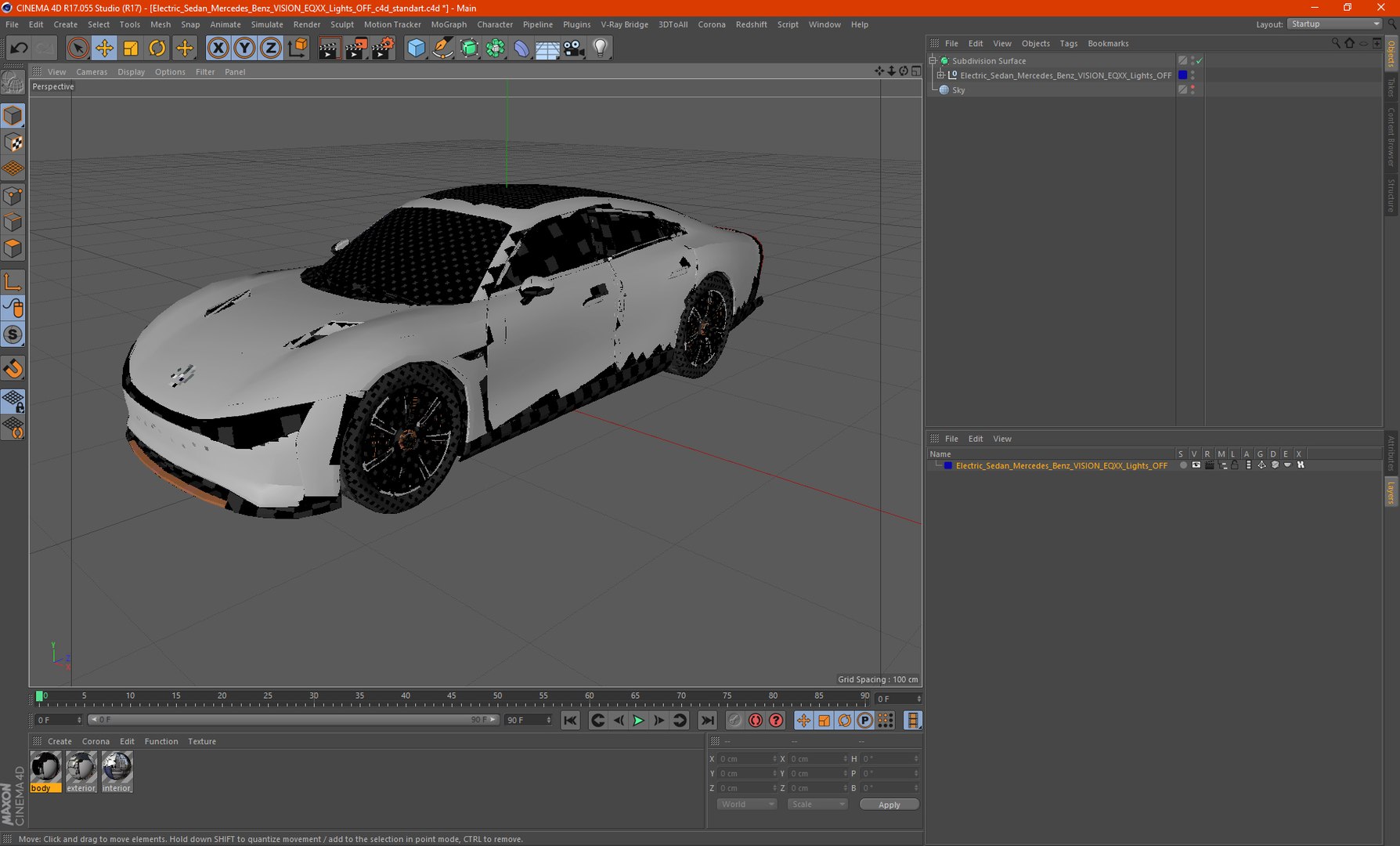
Task: Expand the Electric_Sedan_Mercedes_Benz object hierarchy
Action: tap(941, 75)
